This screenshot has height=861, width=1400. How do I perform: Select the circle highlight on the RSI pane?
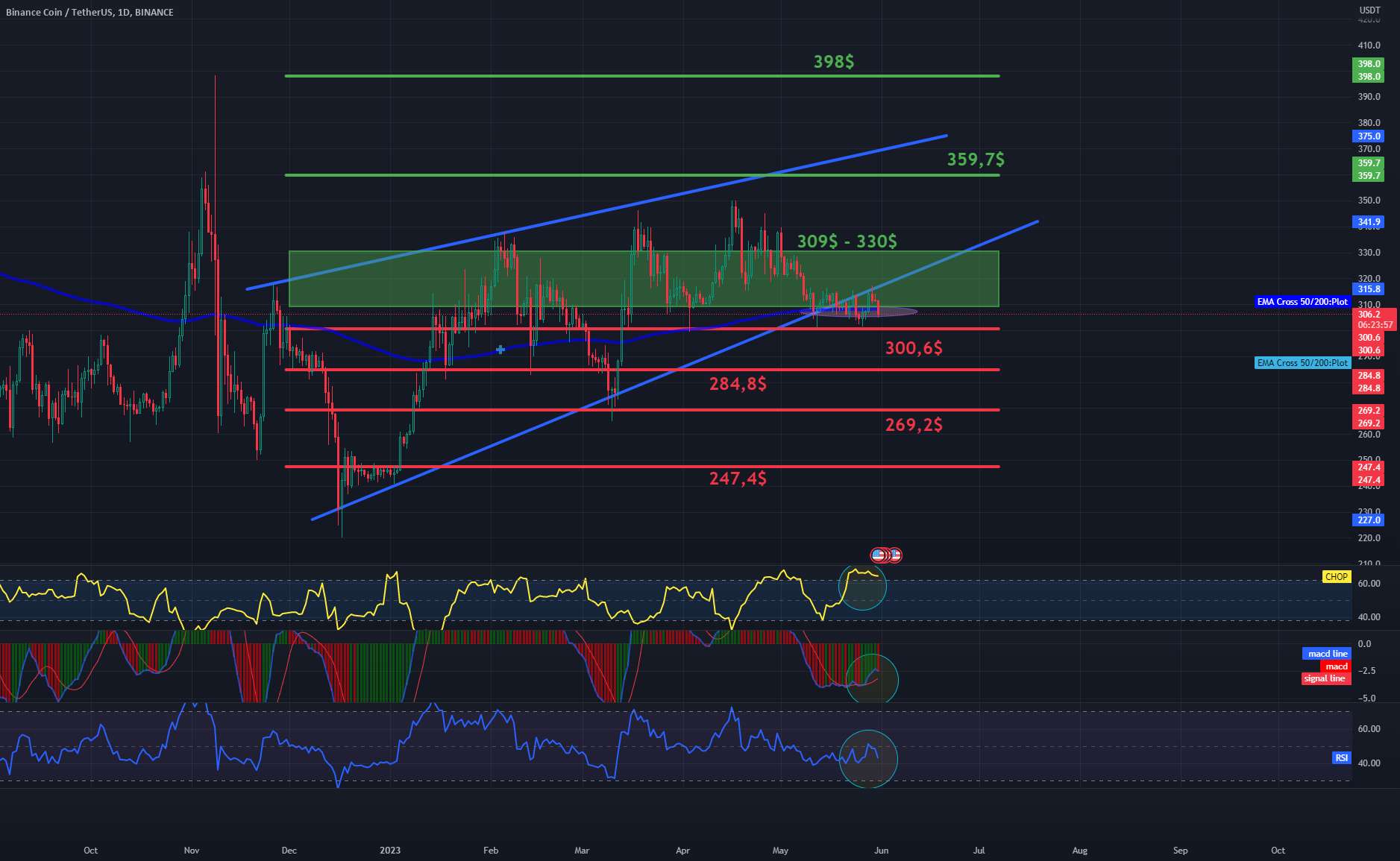point(868,758)
